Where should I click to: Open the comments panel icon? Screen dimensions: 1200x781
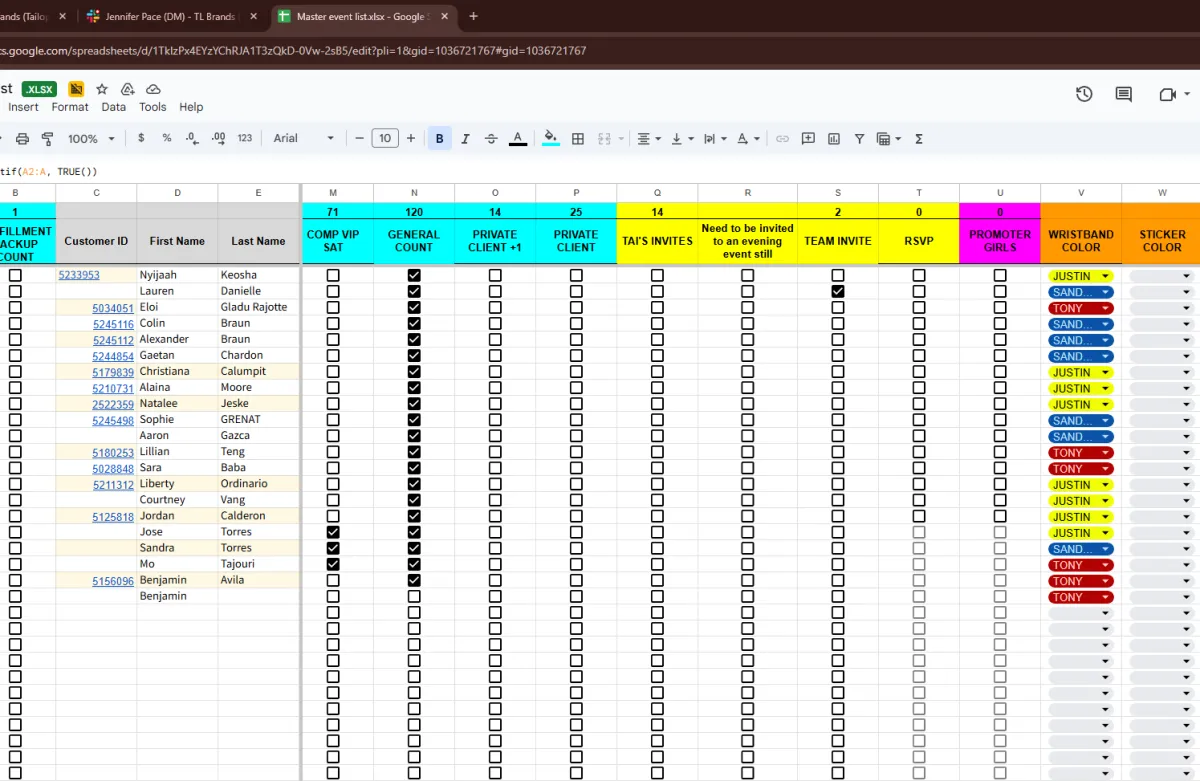coord(1124,94)
